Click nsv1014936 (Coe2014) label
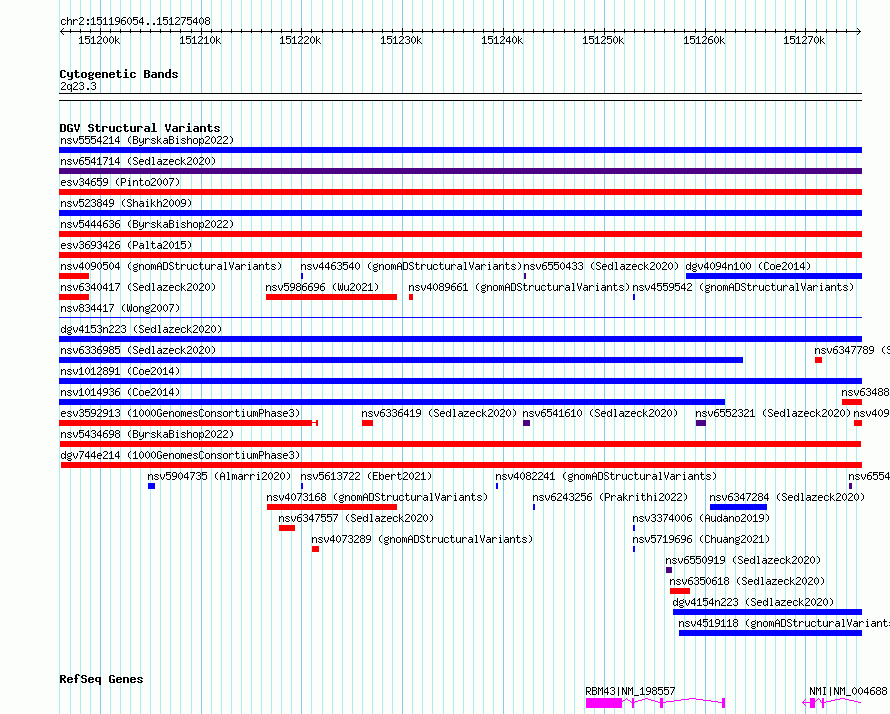The image size is (890, 714). (120, 392)
